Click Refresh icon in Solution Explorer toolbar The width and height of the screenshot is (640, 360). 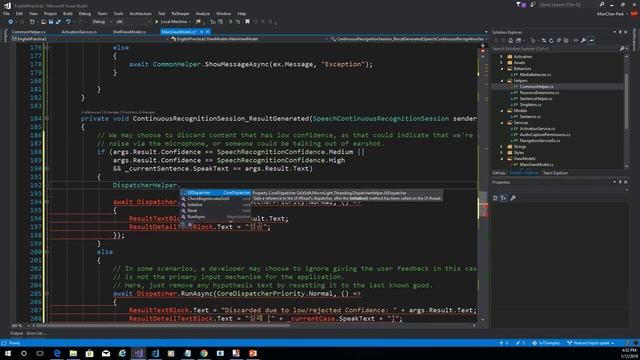tap(551, 40)
